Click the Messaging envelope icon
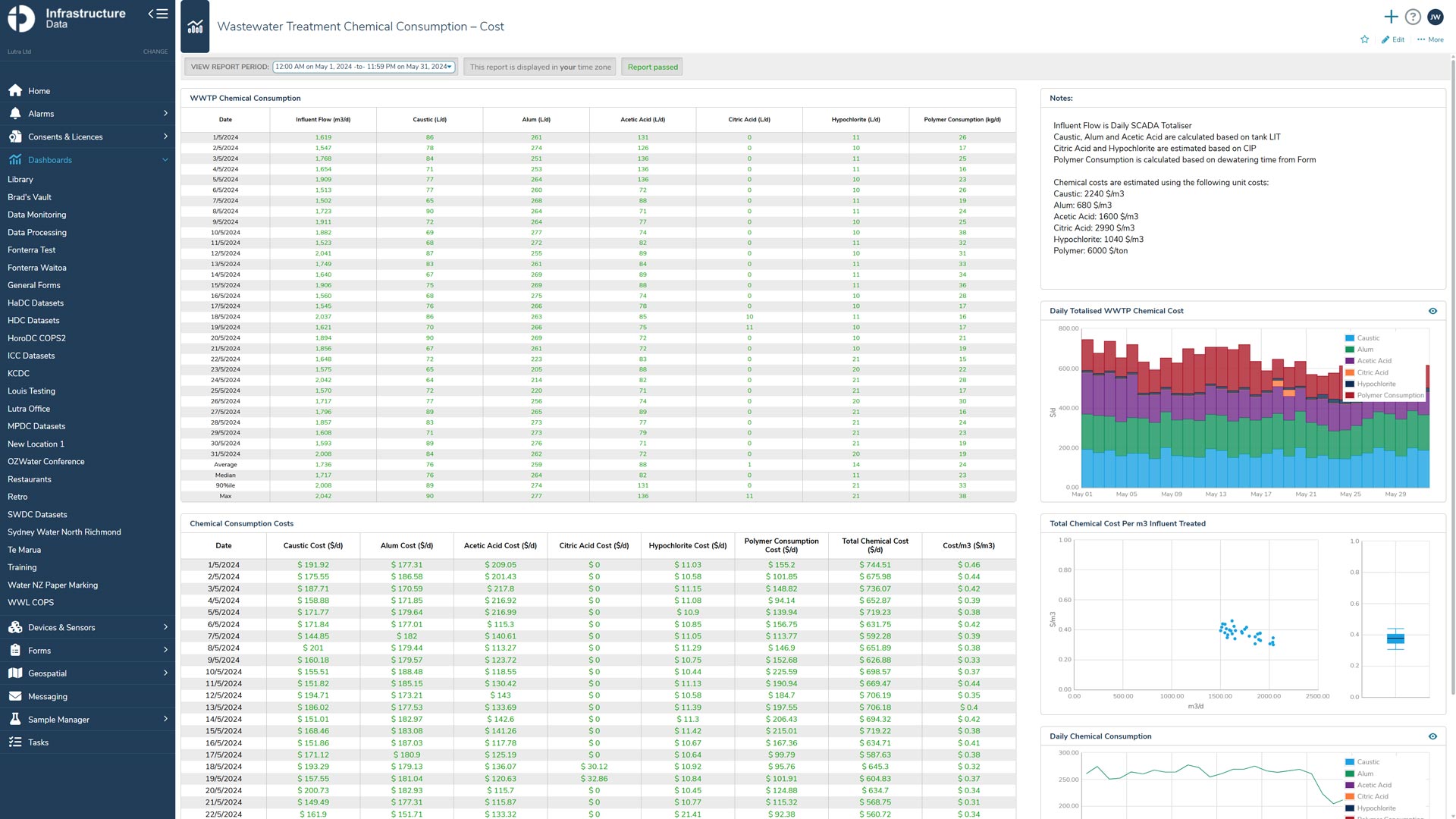Image resolution: width=1456 pixels, height=819 pixels. 15,696
